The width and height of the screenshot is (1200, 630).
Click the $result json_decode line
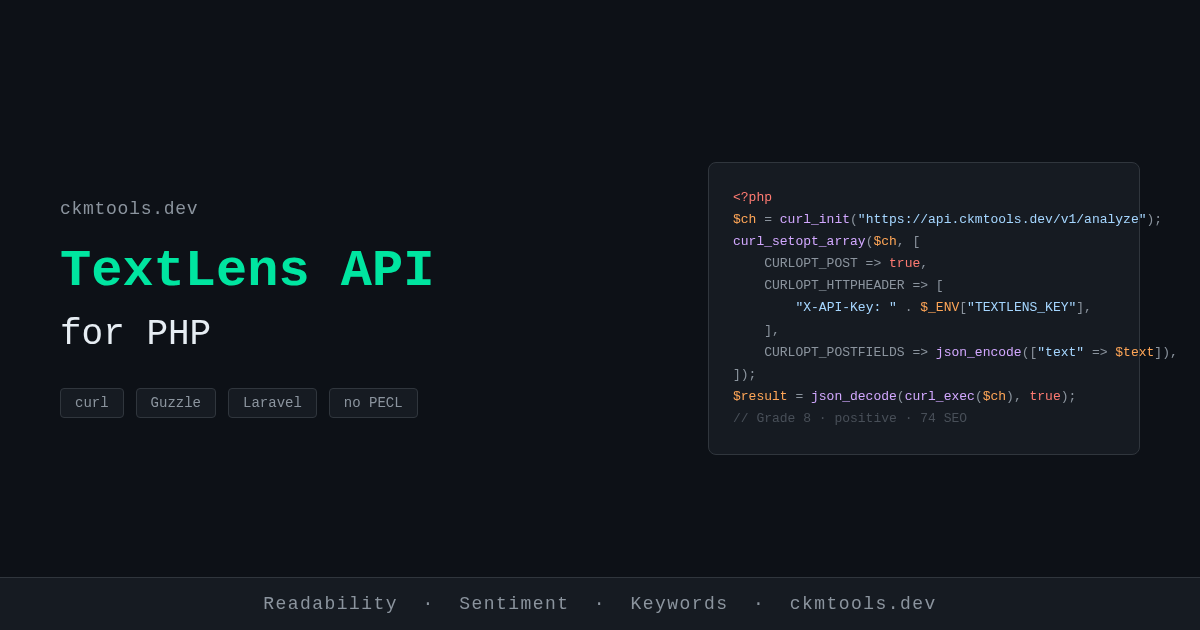[904, 397]
